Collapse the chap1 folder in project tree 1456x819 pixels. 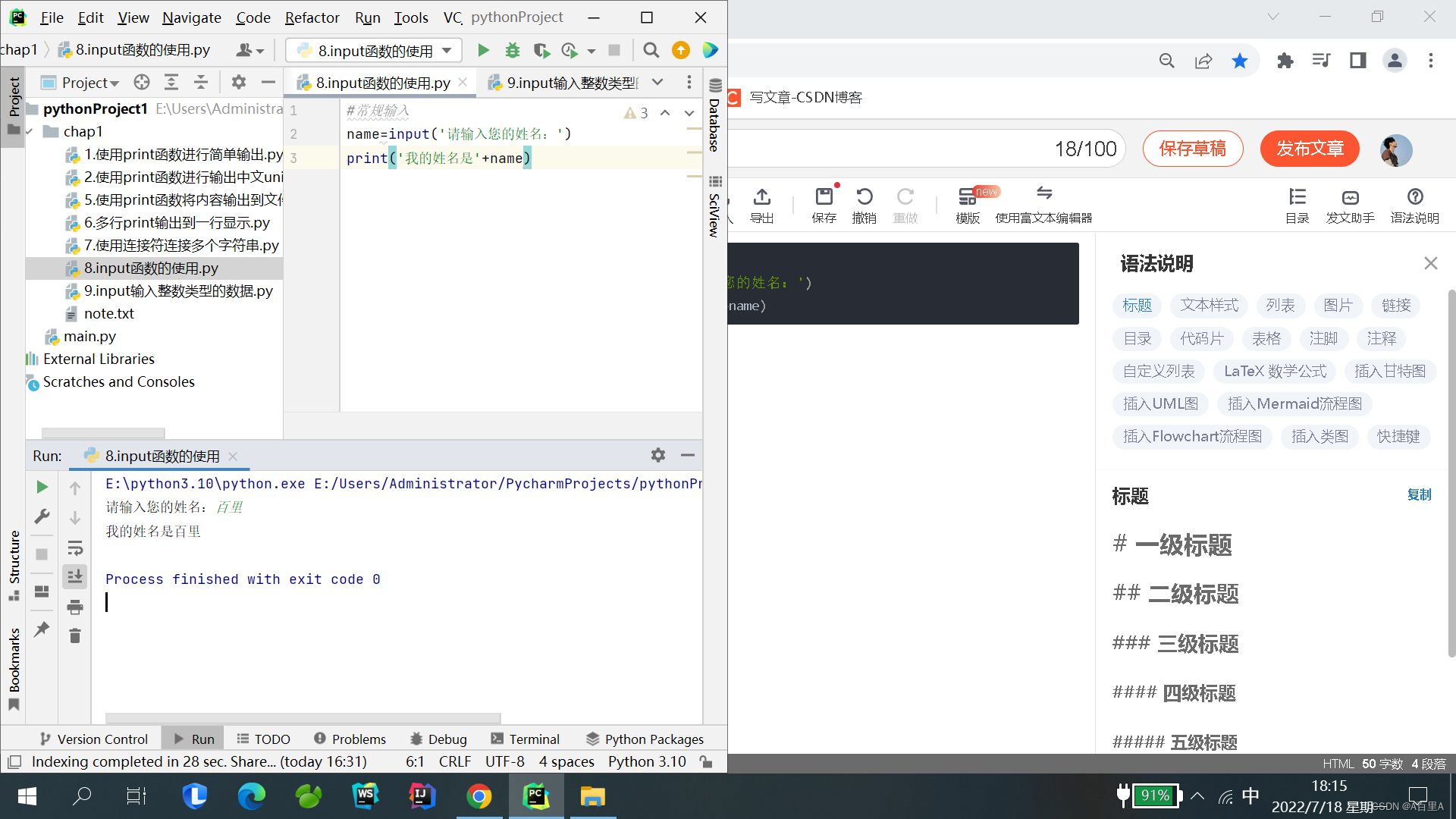30,132
